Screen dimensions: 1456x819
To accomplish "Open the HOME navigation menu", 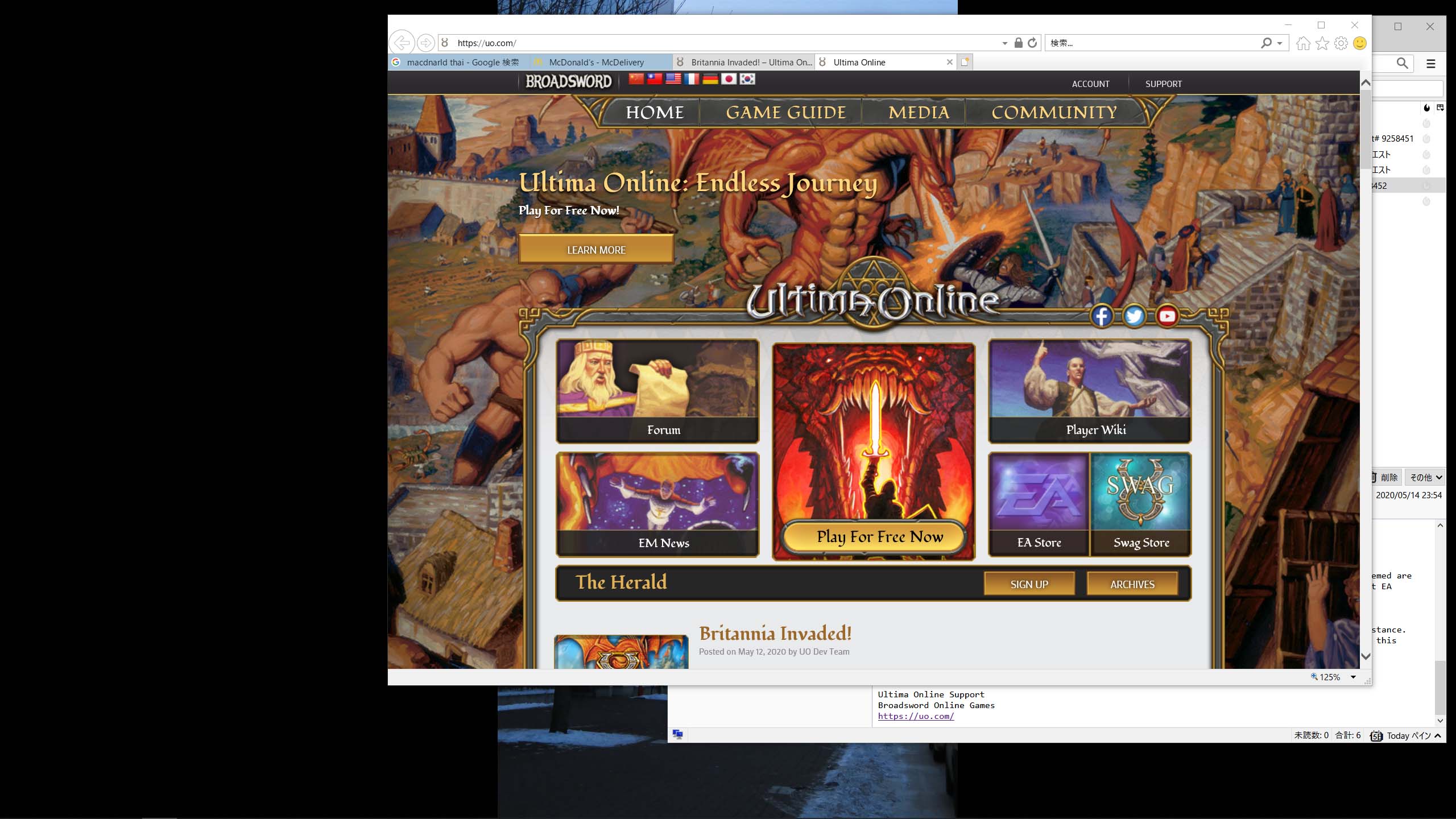I will click(x=655, y=112).
